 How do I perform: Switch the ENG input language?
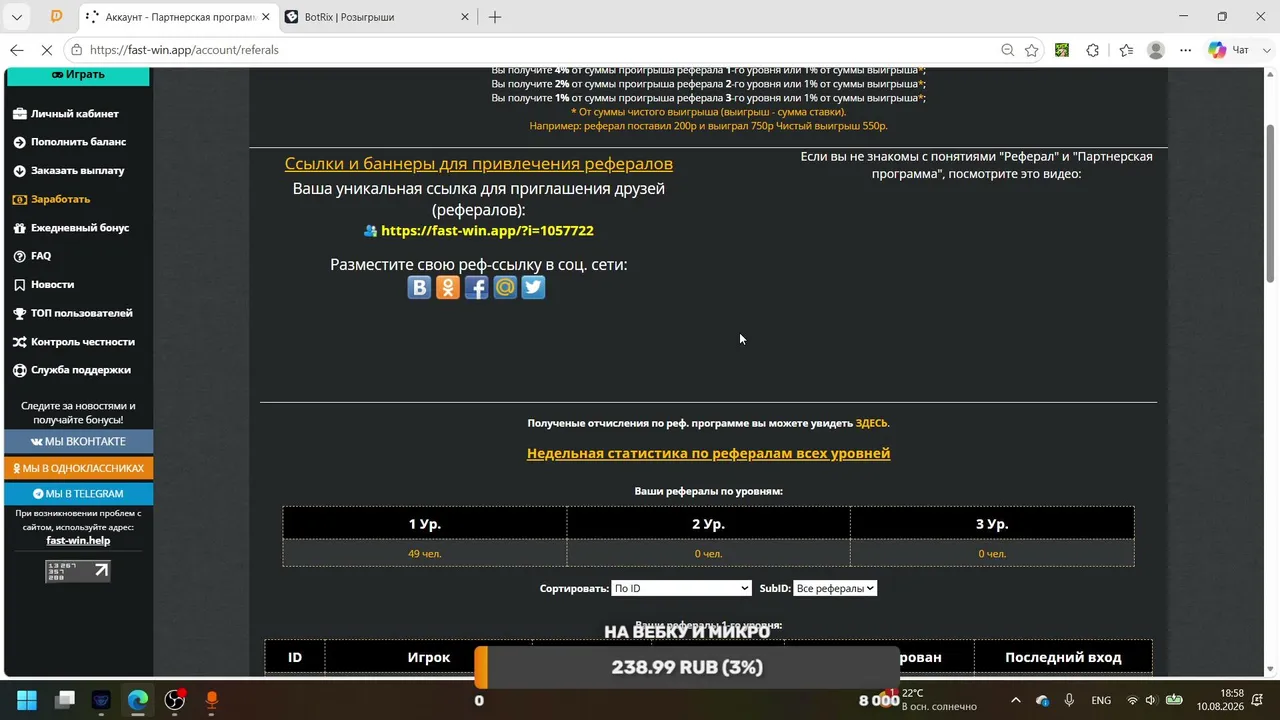click(x=1101, y=700)
